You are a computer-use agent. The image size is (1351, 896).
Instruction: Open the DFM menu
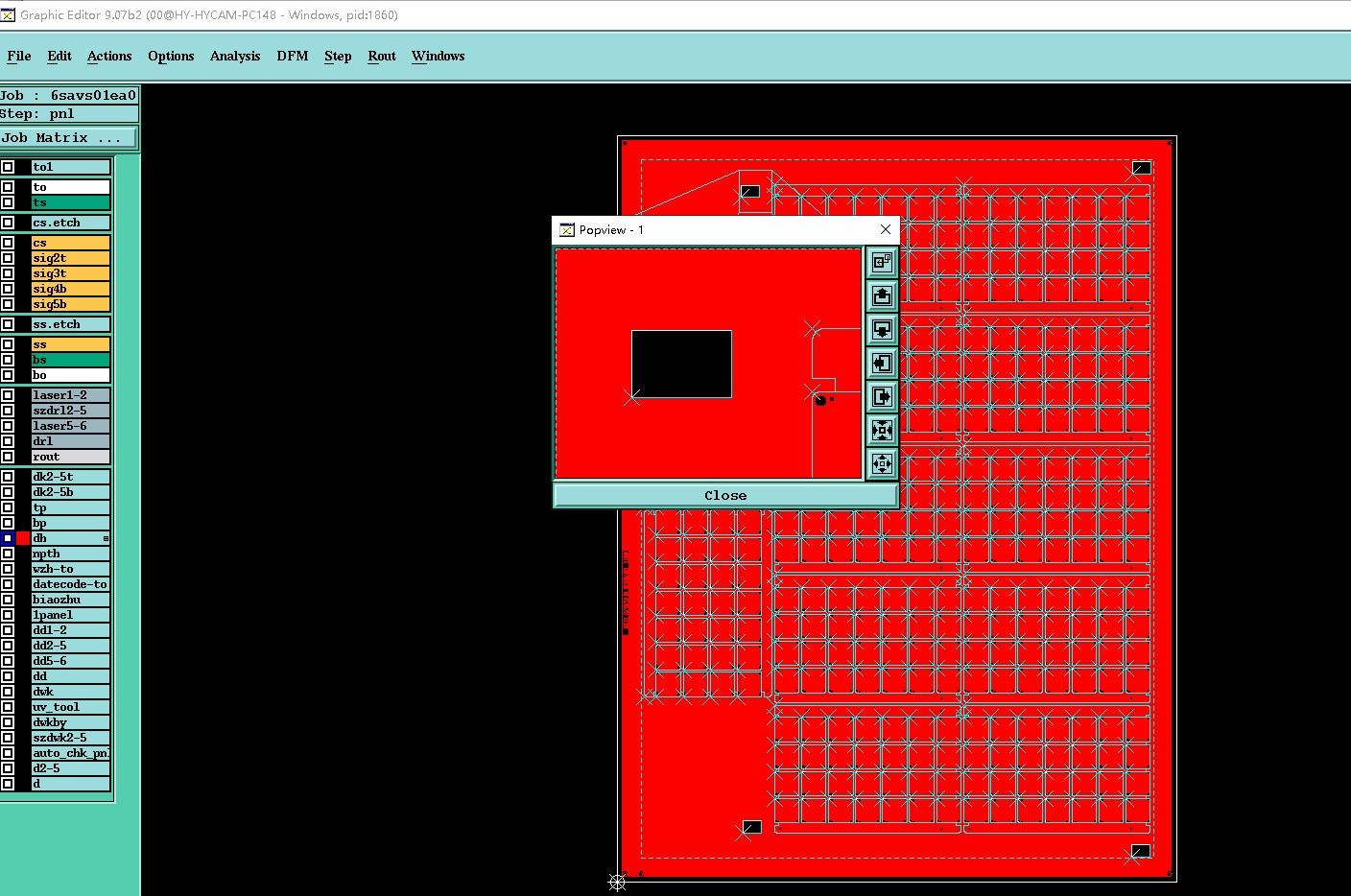click(293, 56)
